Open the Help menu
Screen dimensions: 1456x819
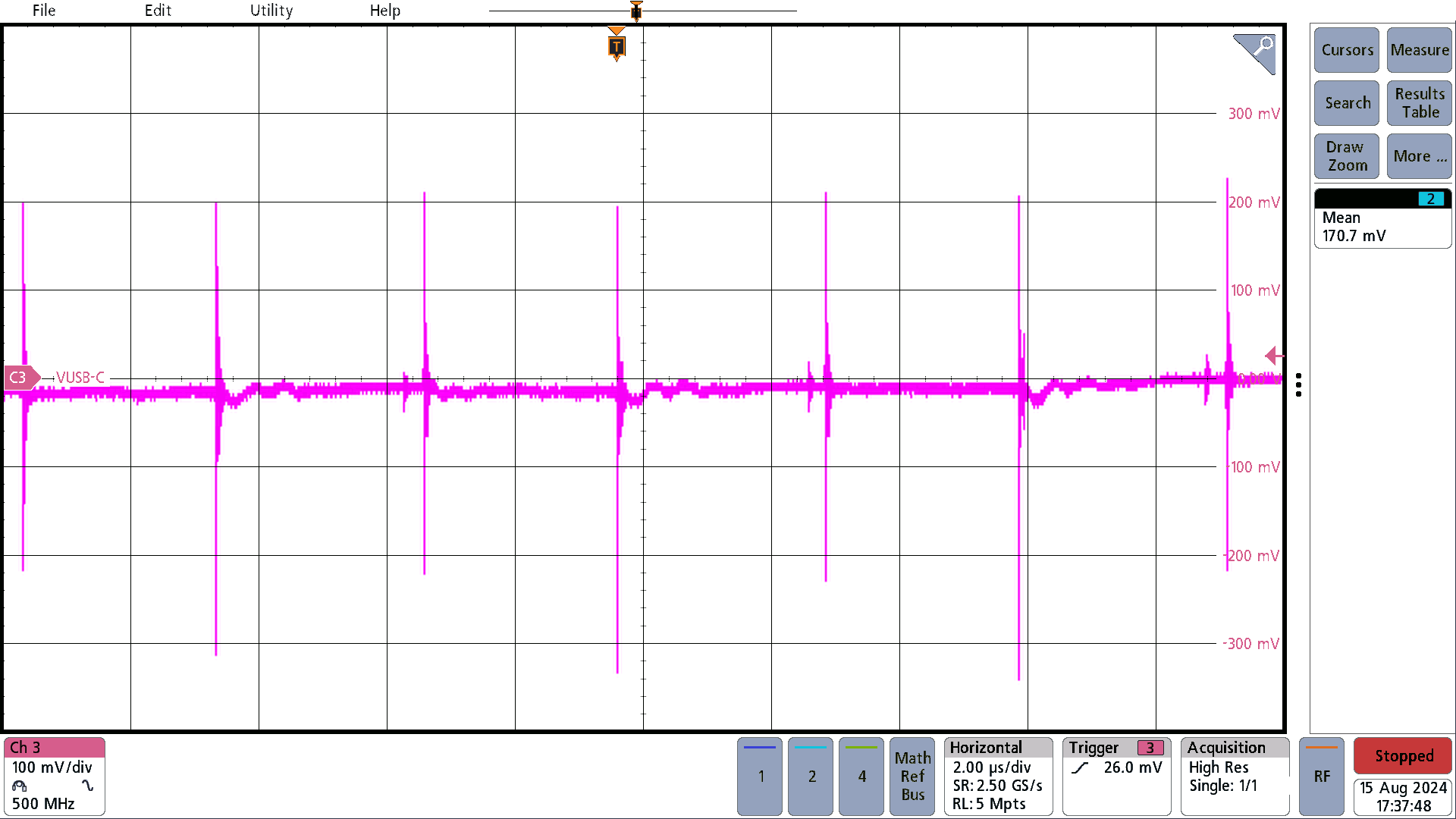[x=384, y=11]
